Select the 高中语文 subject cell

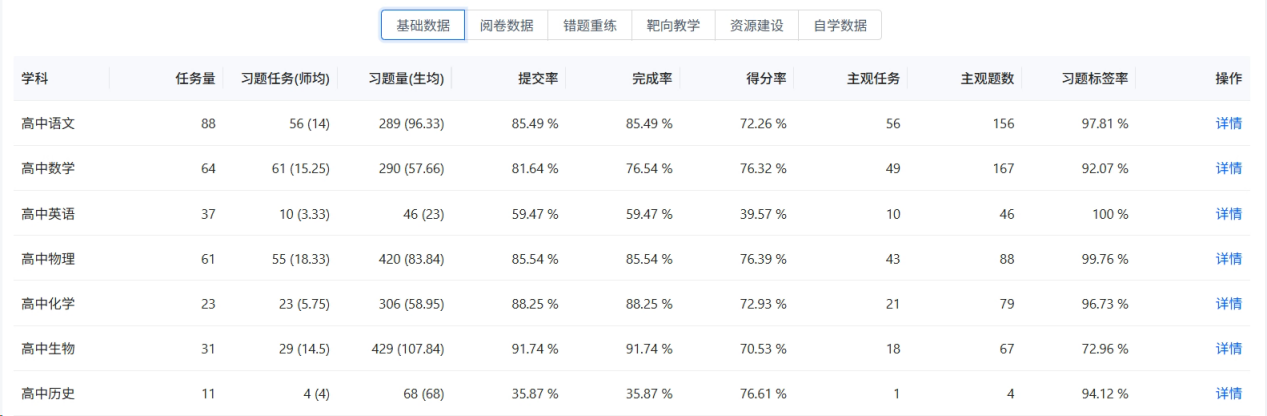pos(48,124)
